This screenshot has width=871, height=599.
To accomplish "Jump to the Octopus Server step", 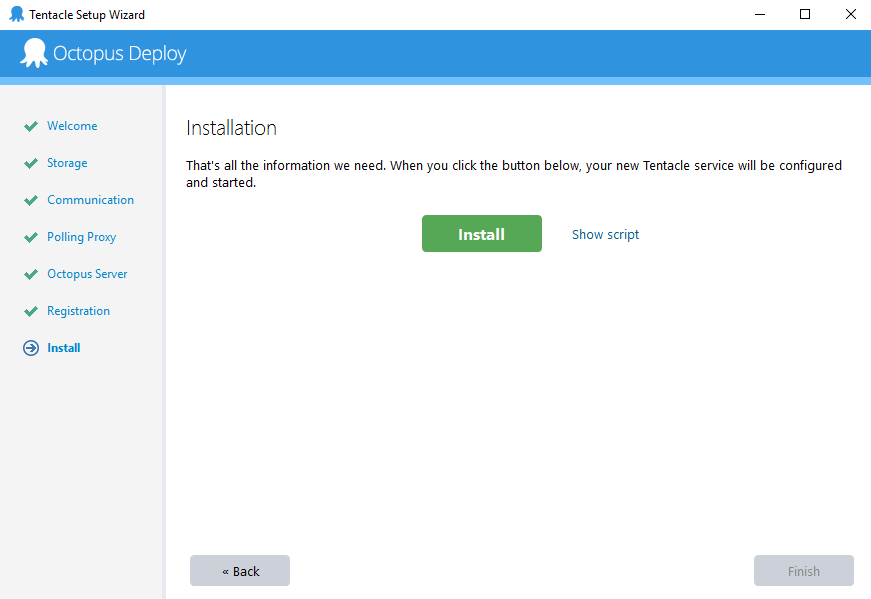I will click(87, 274).
